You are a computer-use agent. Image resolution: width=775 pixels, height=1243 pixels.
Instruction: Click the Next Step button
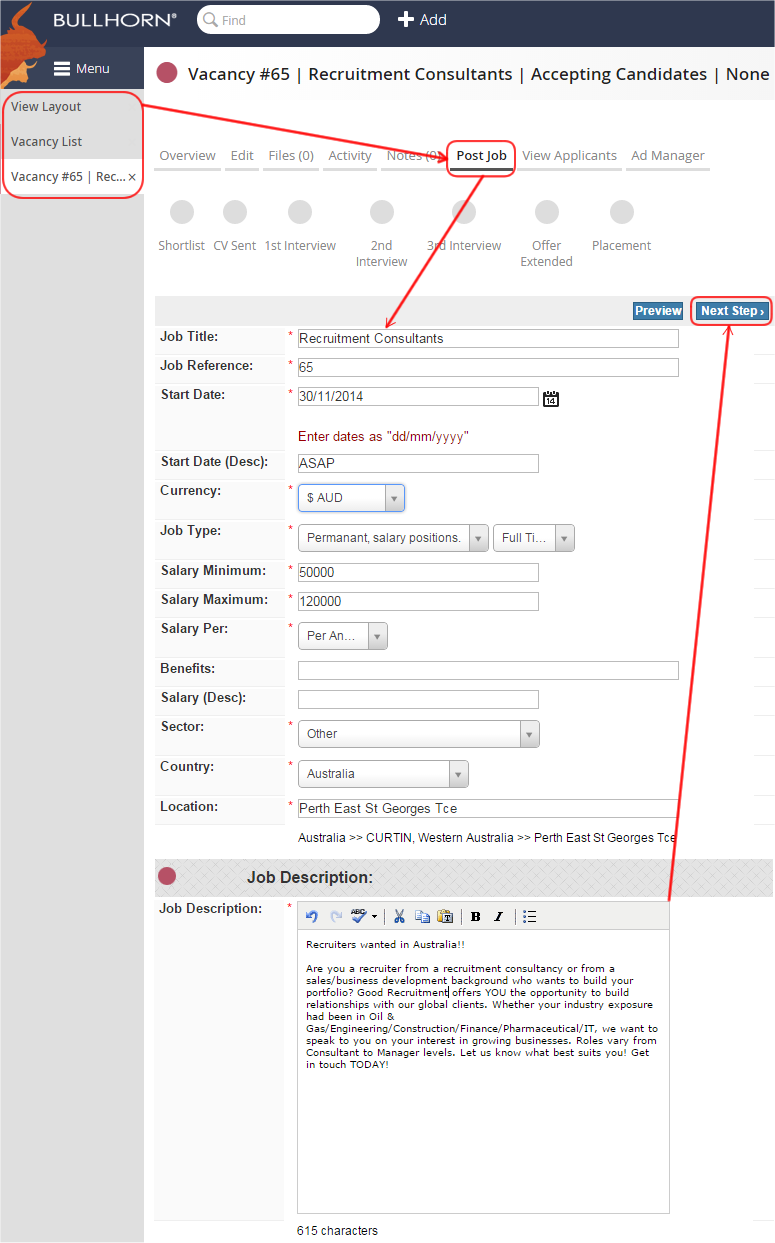point(733,311)
